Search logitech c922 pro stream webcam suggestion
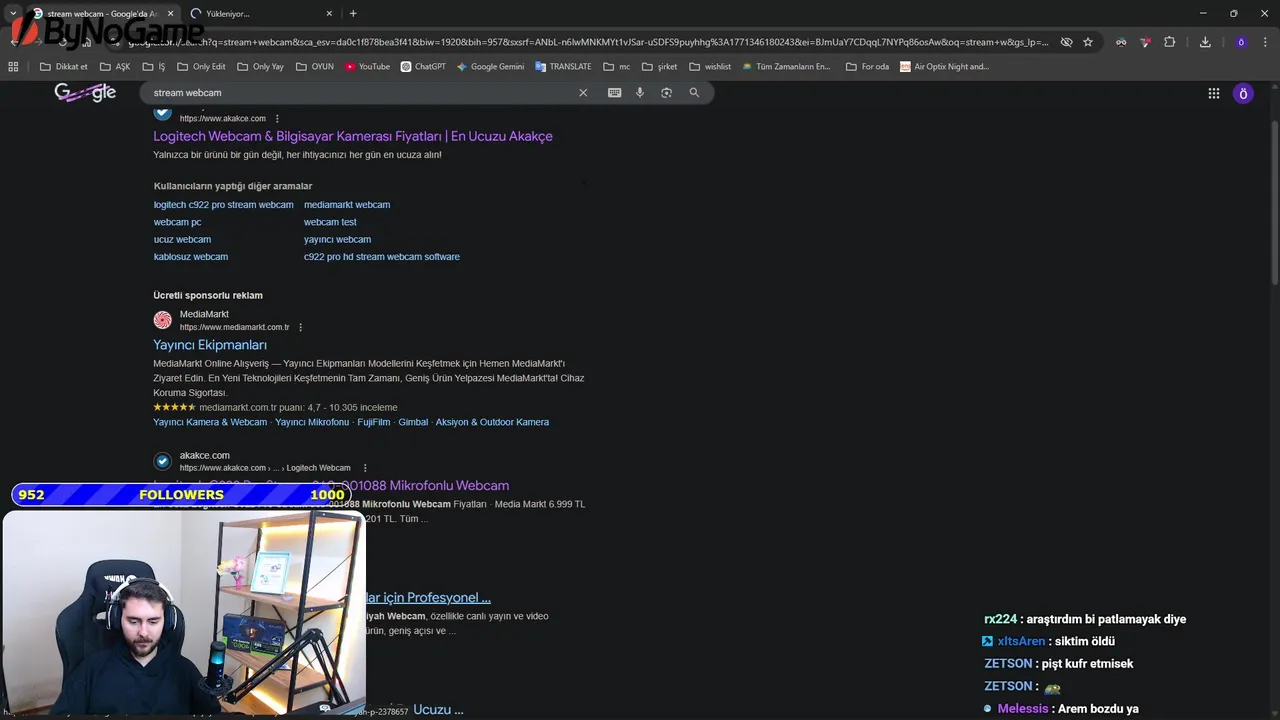Screen dimensions: 1280x720 click(x=224, y=205)
